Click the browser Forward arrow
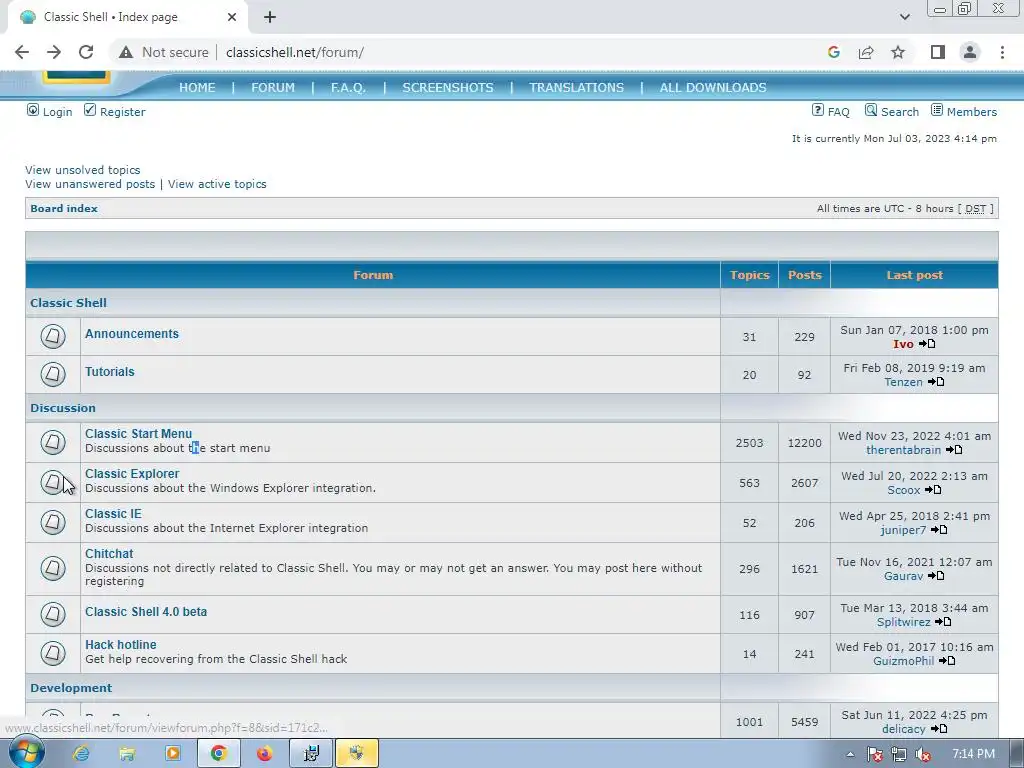 [x=54, y=52]
